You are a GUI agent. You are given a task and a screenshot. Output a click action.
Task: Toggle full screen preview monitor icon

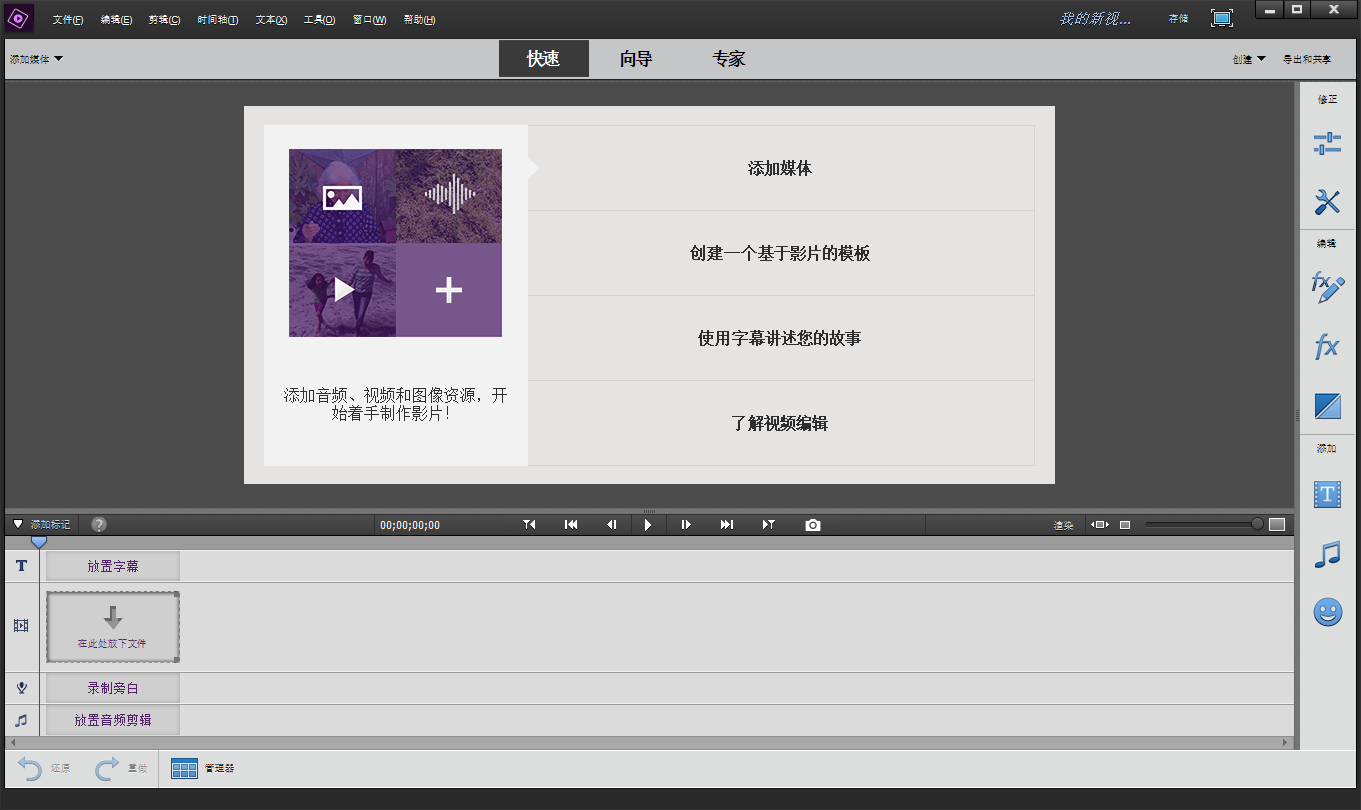pyautogui.click(x=1221, y=18)
